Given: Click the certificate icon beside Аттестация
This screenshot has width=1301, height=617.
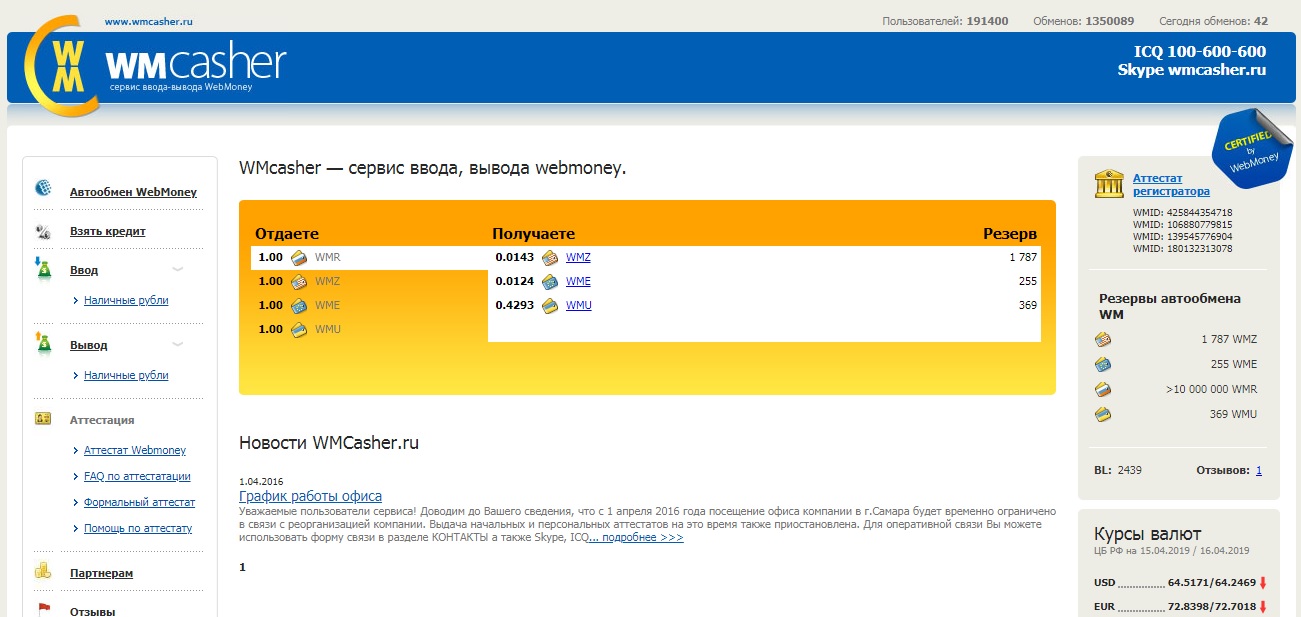Looking at the screenshot, I should [x=43, y=419].
